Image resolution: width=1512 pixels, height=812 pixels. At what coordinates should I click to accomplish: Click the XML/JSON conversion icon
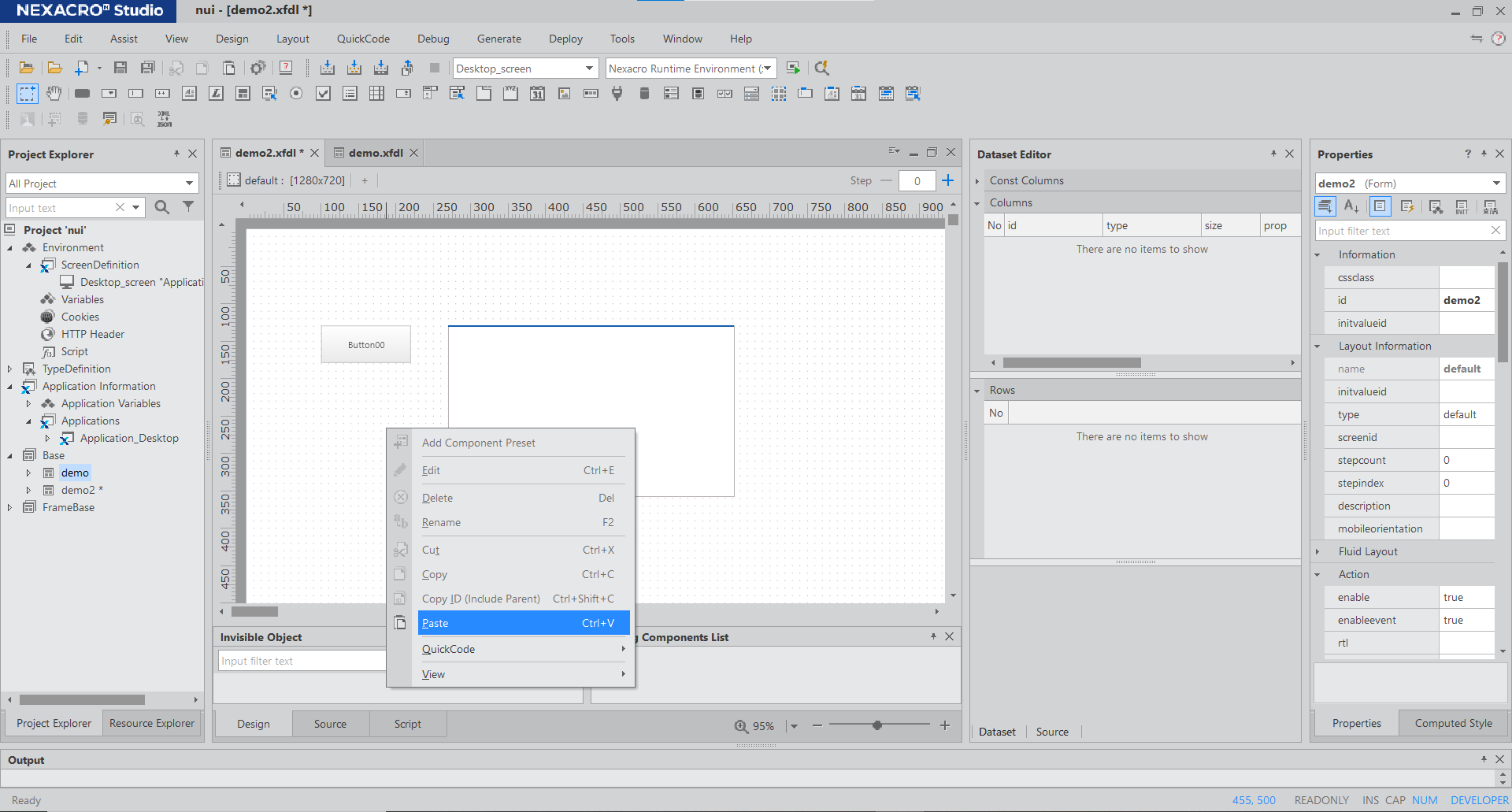[x=164, y=119]
